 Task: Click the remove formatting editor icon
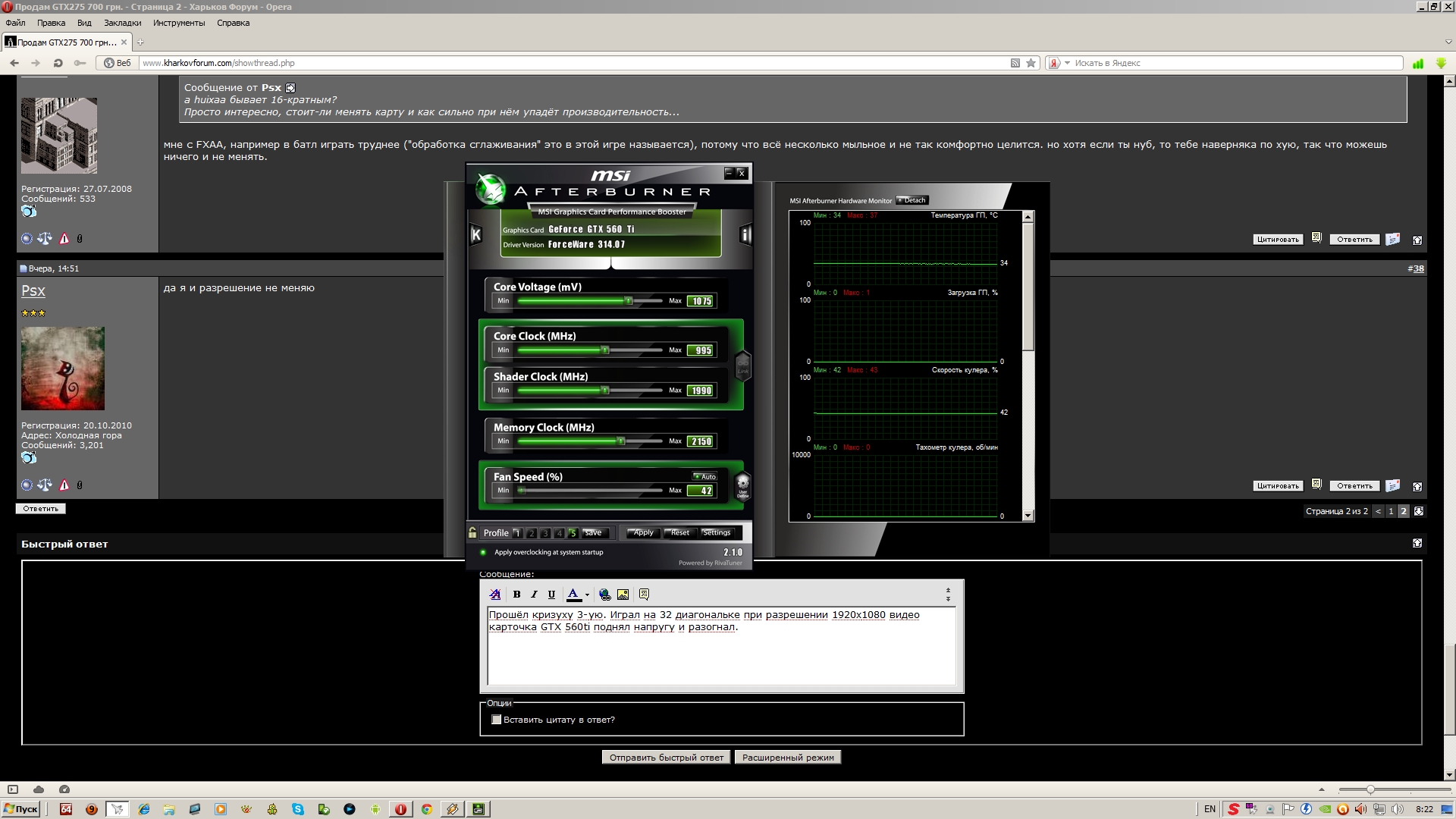pyautogui.click(x=495, y=595)
